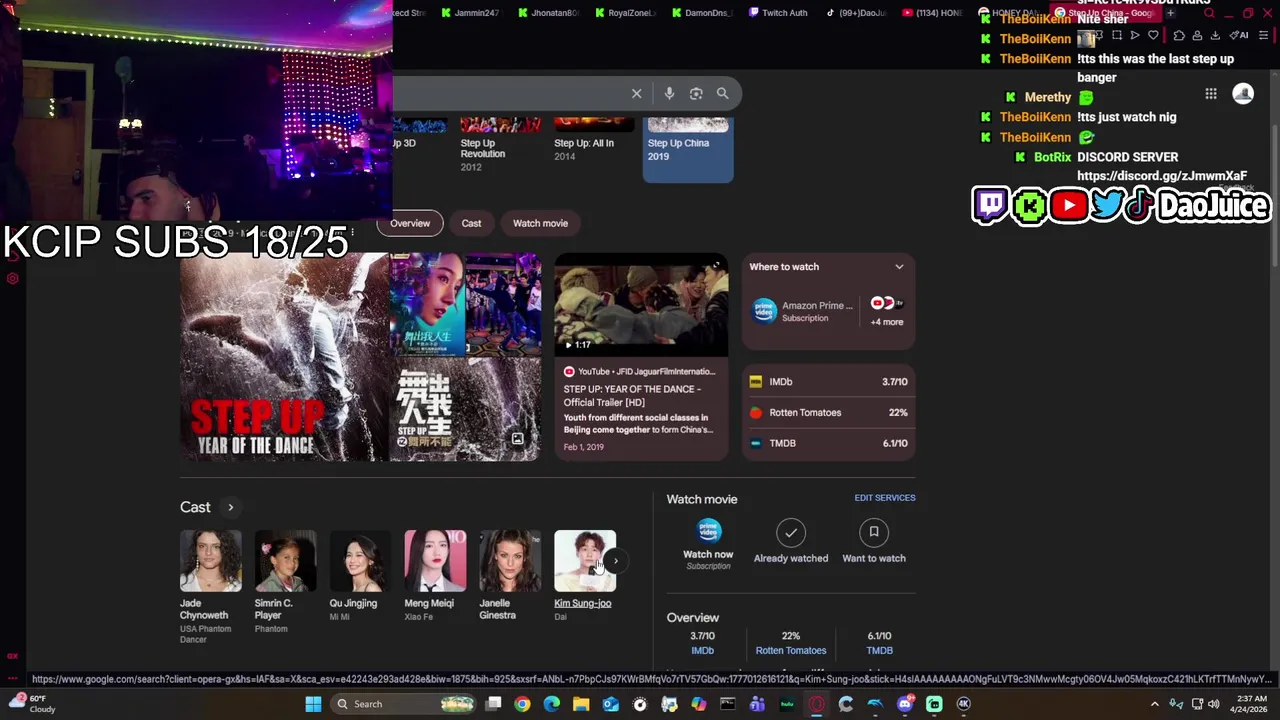Image resolution: width=1280 pixels, height=720 pixels.
Task: Open Google Chrome from the taskbar
Action: click(522, 704)
